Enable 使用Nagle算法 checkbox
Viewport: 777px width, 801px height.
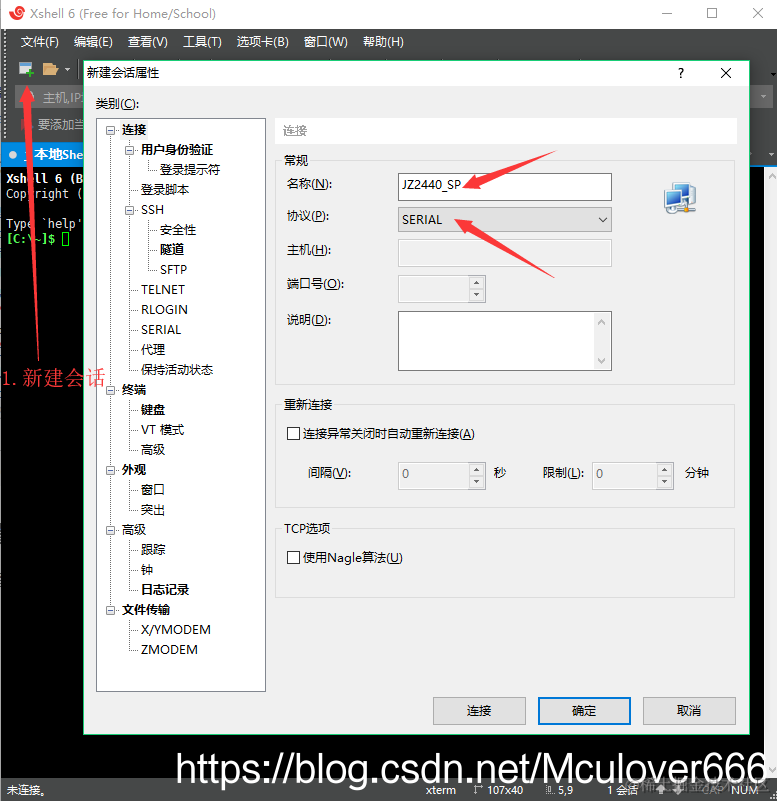293,557
